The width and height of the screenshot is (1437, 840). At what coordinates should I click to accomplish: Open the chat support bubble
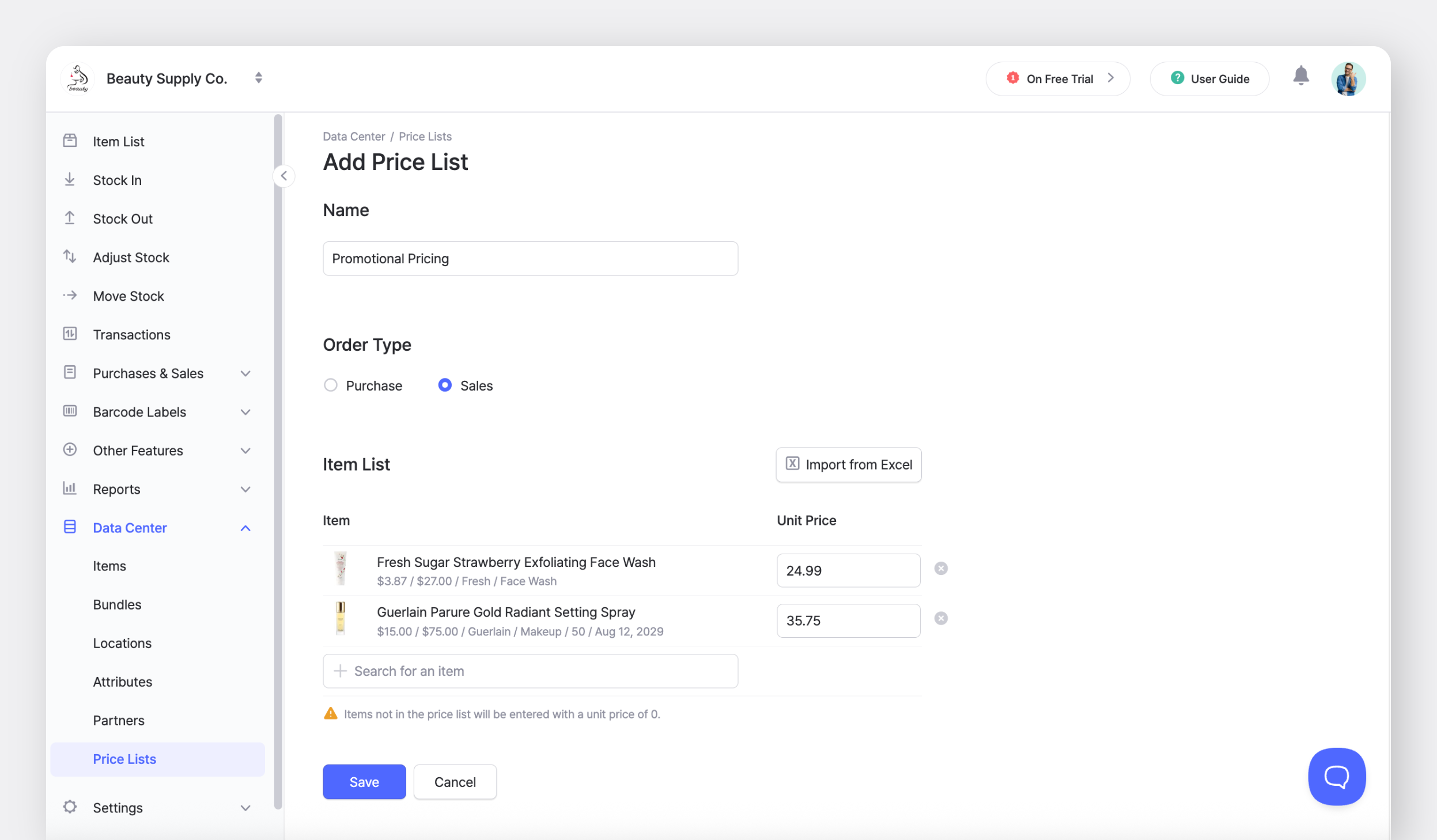[1336, 776]
